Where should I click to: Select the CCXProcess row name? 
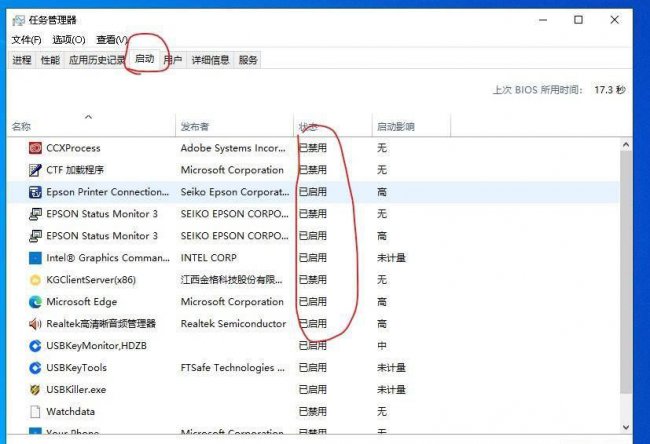(73, 148)
